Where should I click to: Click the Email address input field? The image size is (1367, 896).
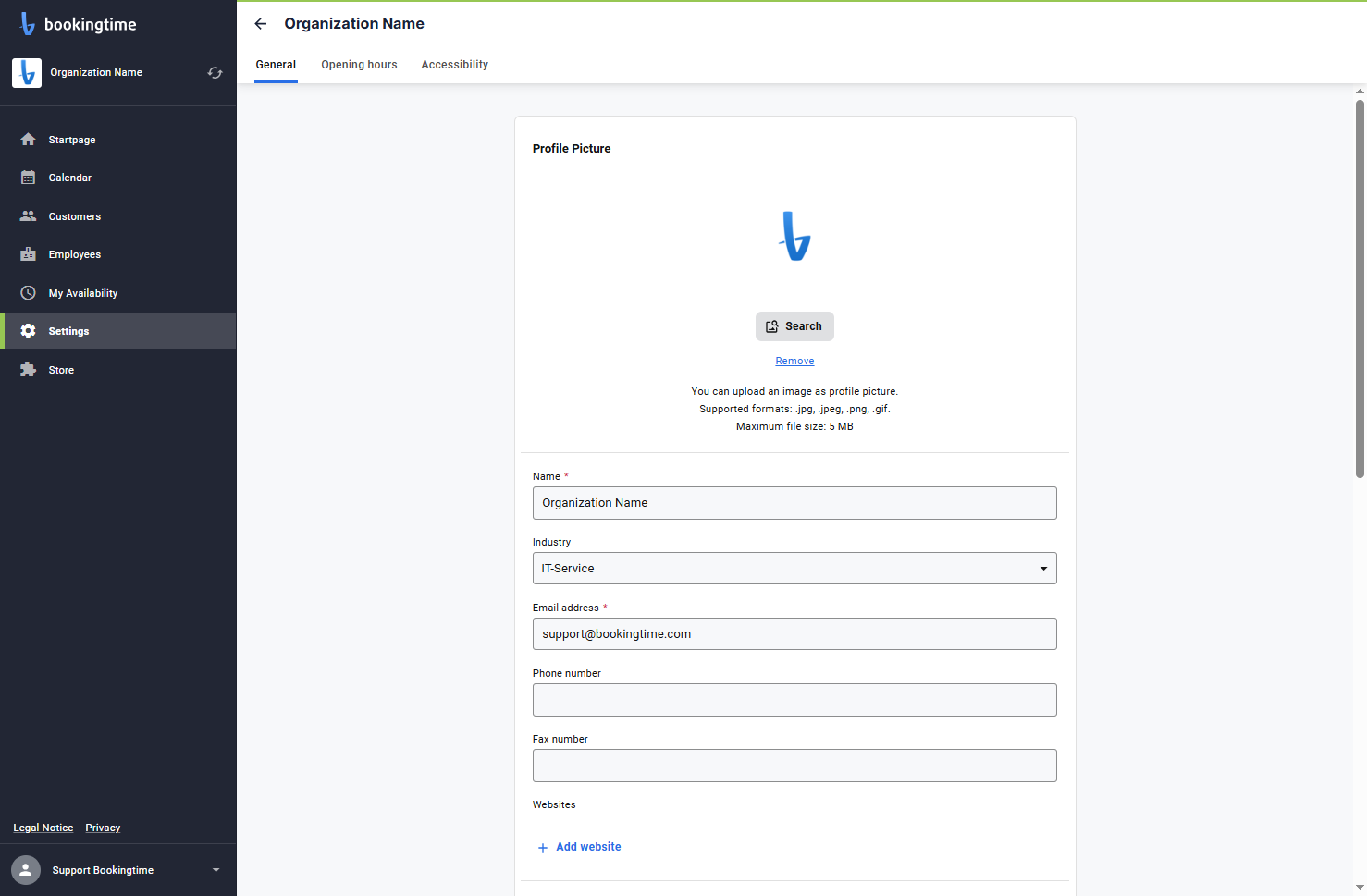pos(794,634)
